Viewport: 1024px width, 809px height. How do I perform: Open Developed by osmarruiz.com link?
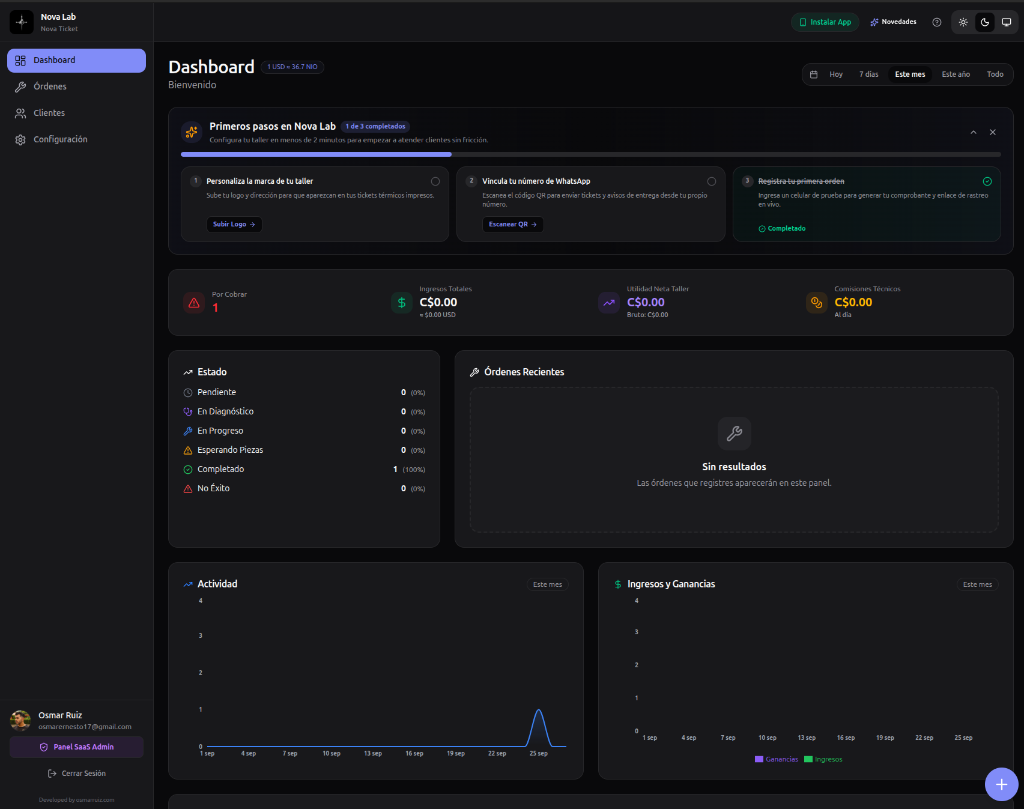(76, 800)
